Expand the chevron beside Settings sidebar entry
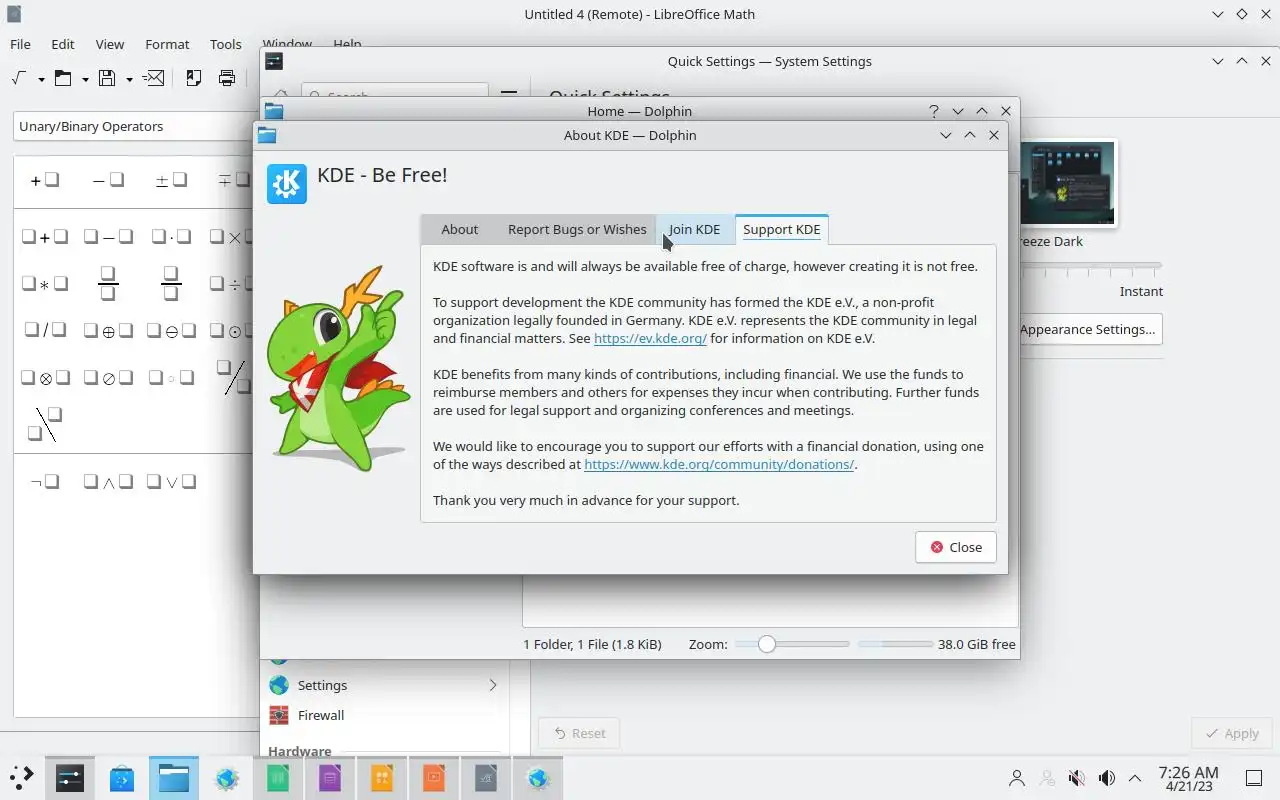 492,685
